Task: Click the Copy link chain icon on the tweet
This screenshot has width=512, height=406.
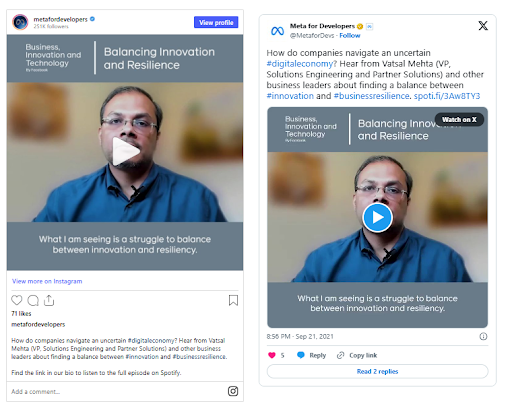Action: tap(340, 355)
